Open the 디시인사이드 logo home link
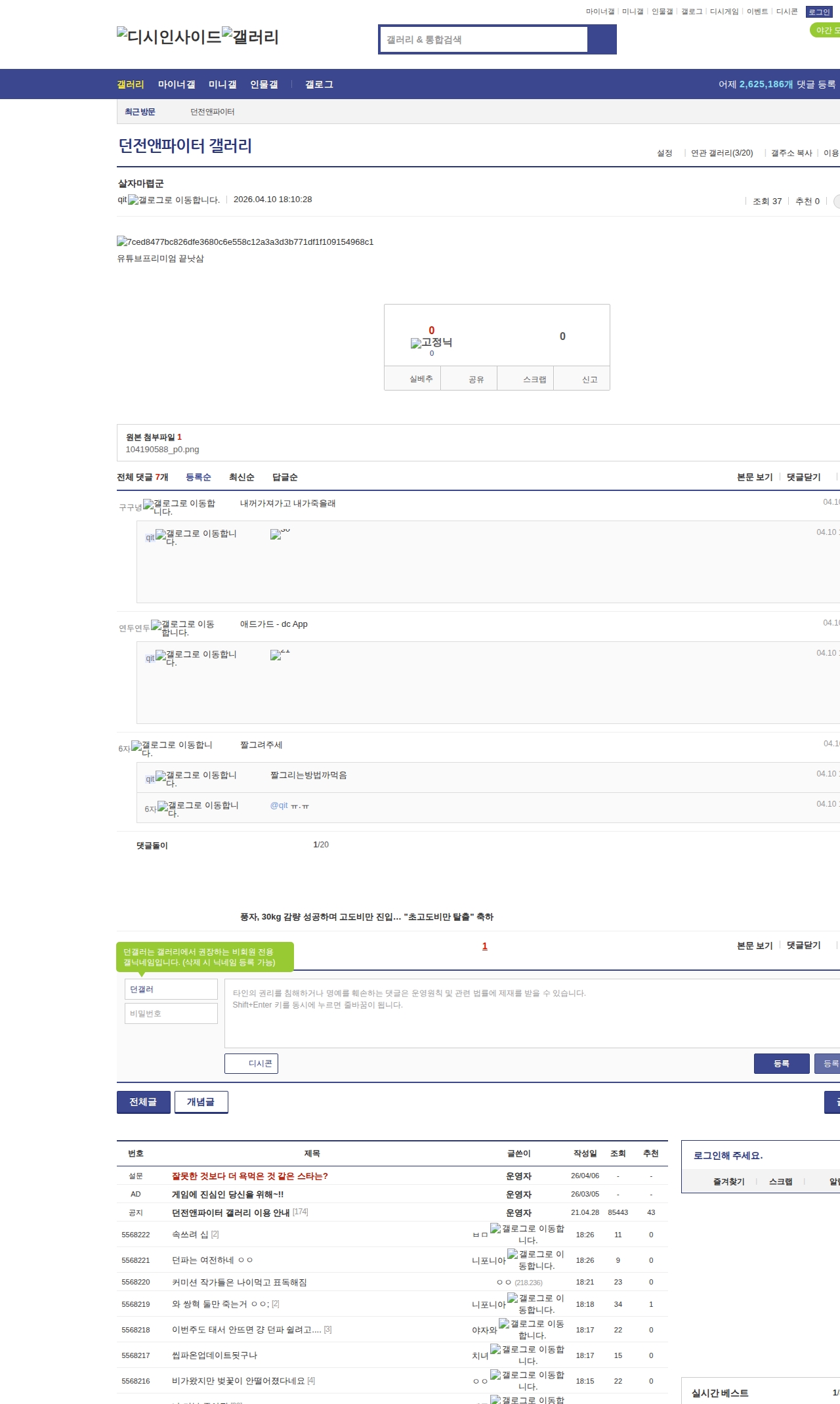The image size is (840, 1404). pyautogui.click(x=169, y=37)
